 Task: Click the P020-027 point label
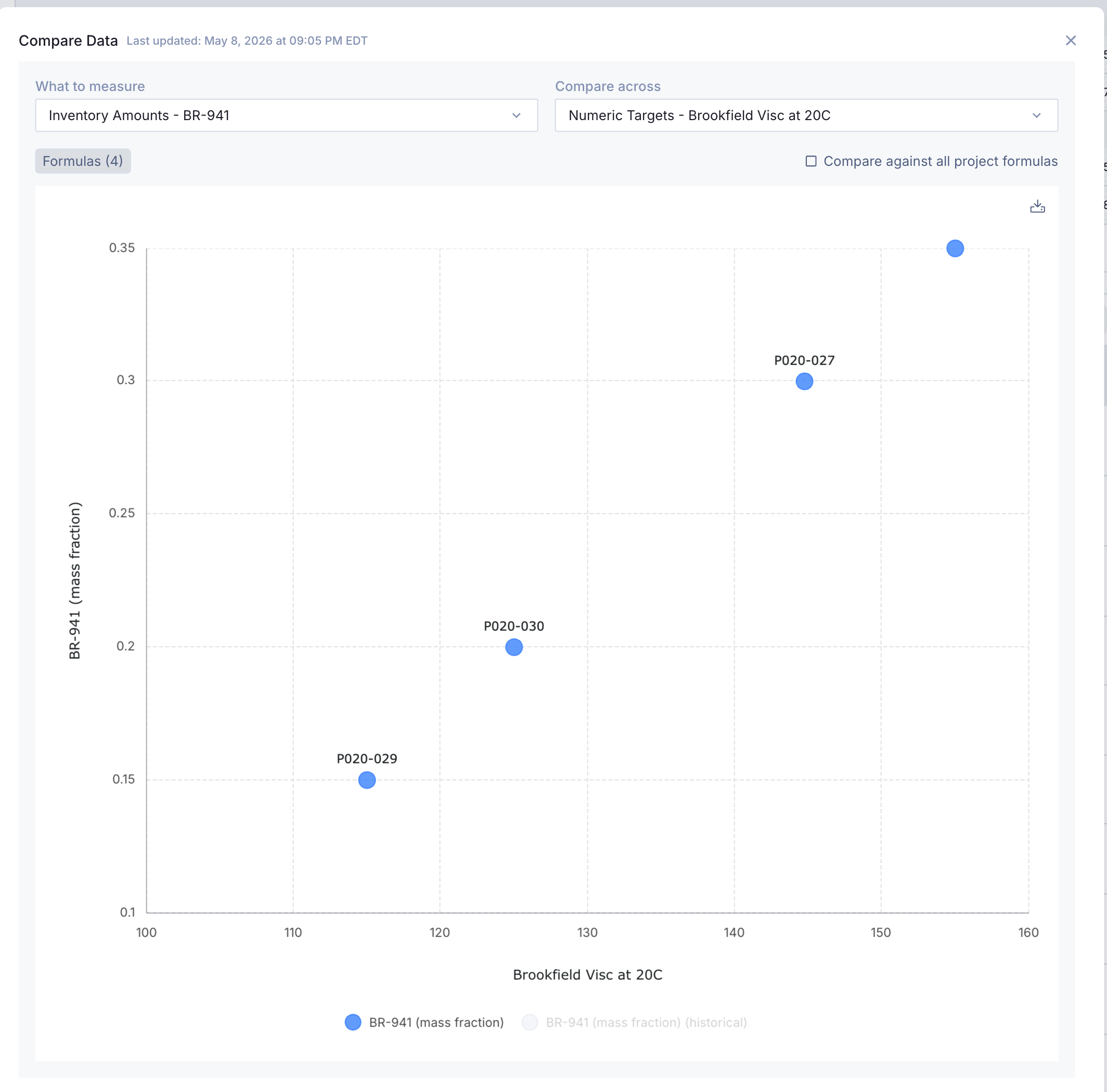coord(804,361)
